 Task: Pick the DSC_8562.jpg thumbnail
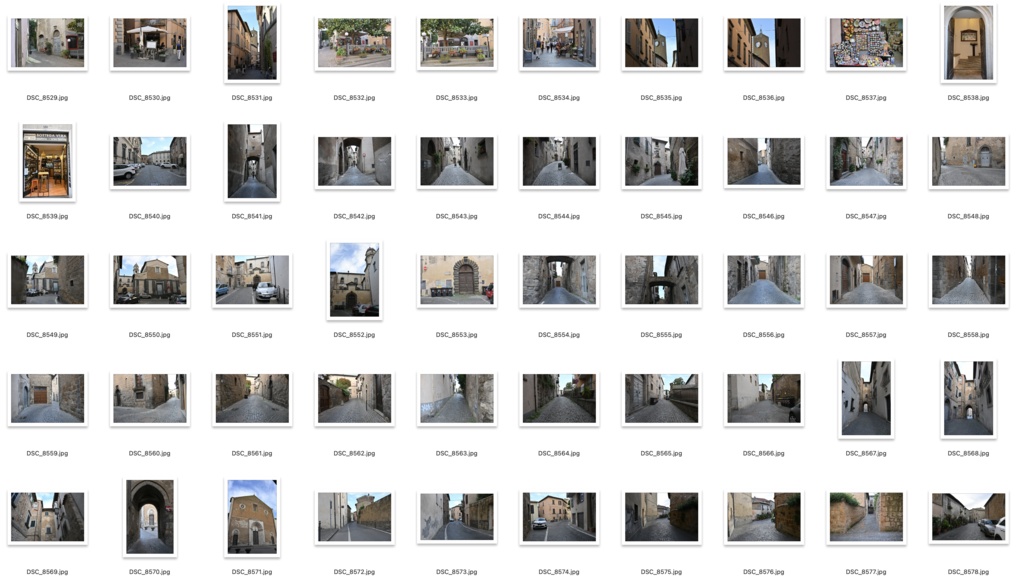coord(355,398)
